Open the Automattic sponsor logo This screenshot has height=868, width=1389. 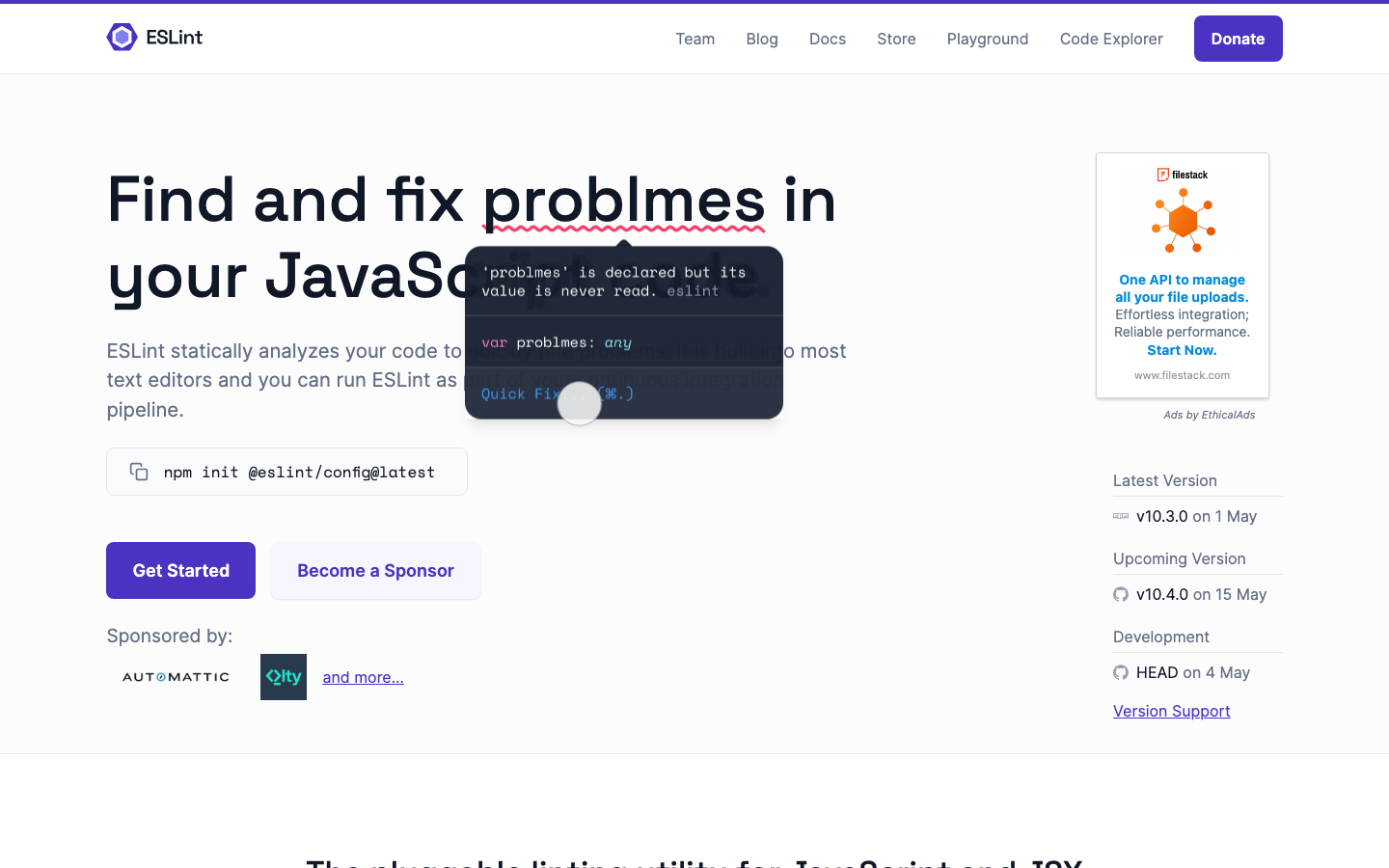tap(176, 677)
